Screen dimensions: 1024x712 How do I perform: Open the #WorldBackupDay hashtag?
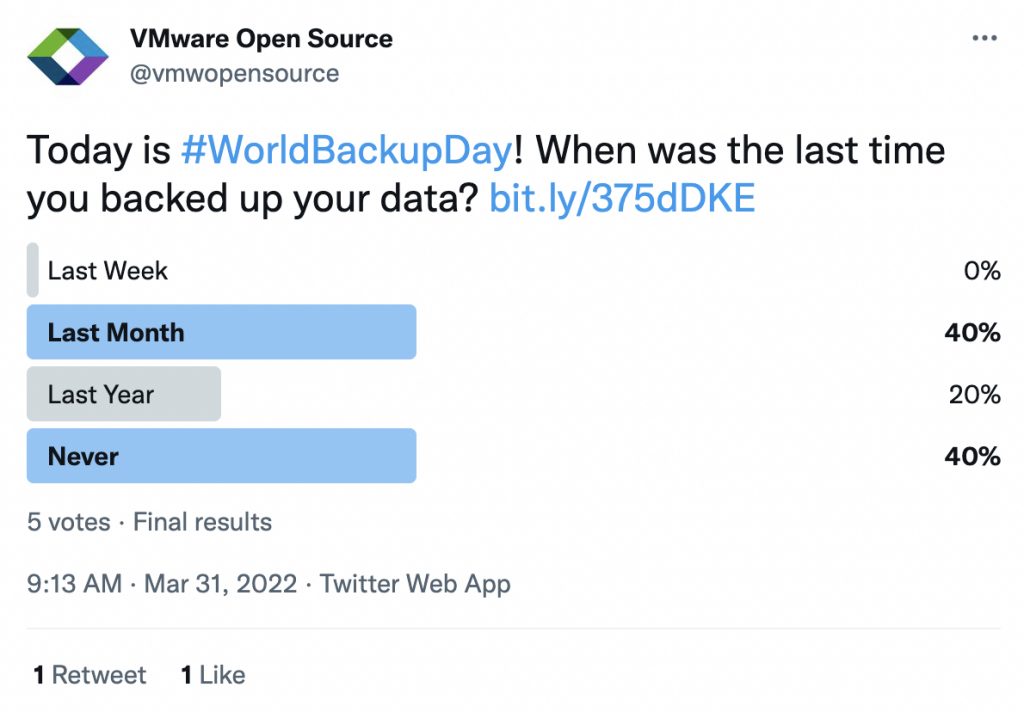pos(346,151)
